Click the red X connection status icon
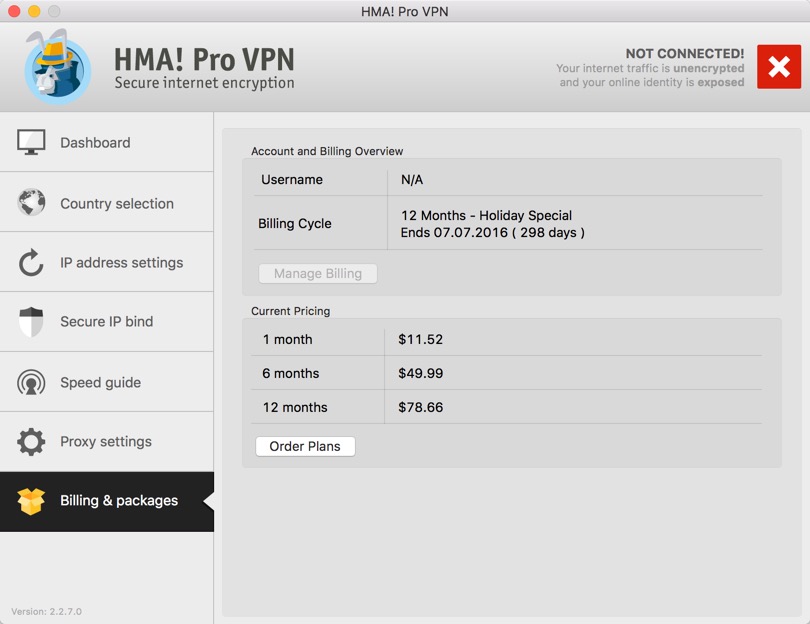This screenshot has width=810, height=624. (x=779, y=67)
